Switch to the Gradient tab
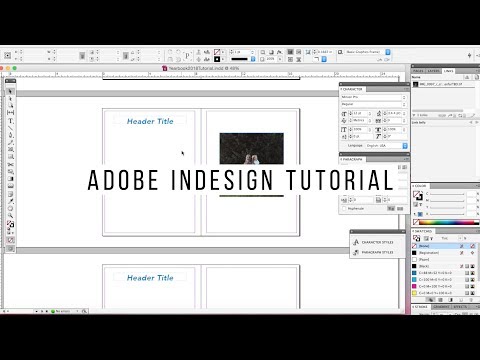This screenshot has height=360, width=480. click(x=441, y=306)
